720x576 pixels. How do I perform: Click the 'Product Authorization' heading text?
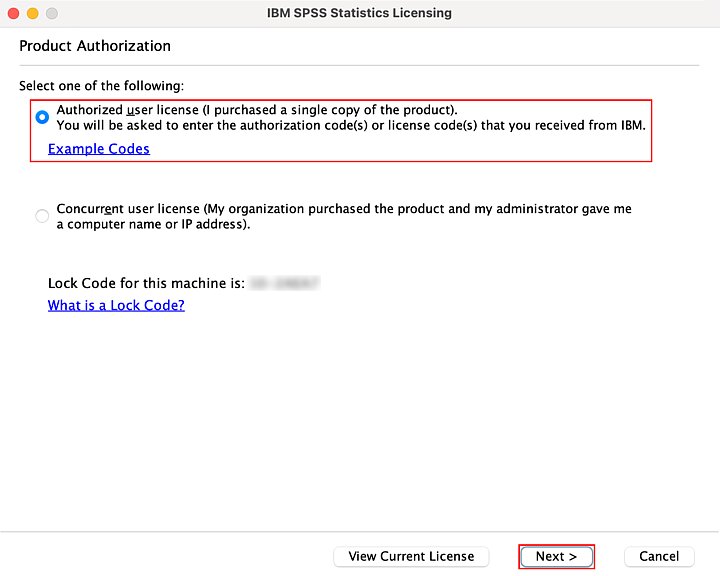pyautogui.click(x=95, y=46)
